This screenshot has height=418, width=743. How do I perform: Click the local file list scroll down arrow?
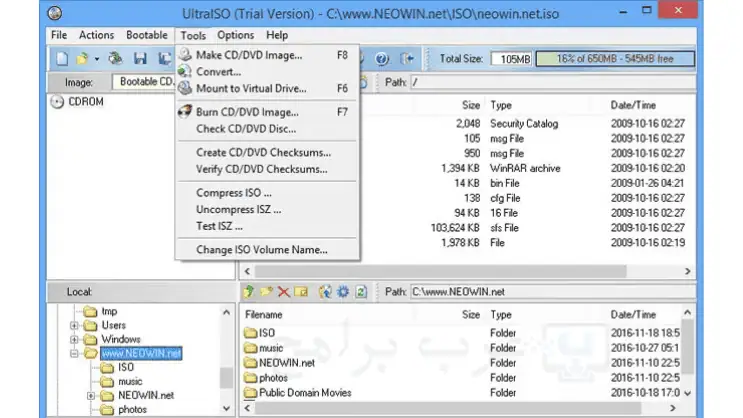[688, 393]
